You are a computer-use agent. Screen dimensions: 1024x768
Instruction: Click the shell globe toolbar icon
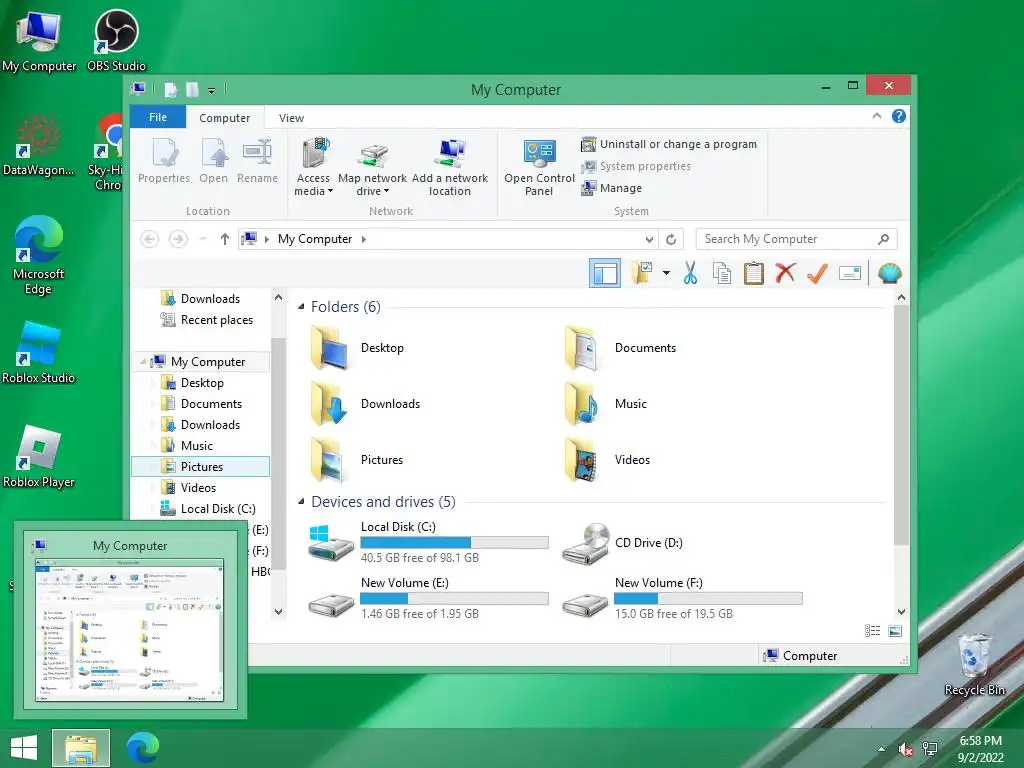click(x=889, y=273)
